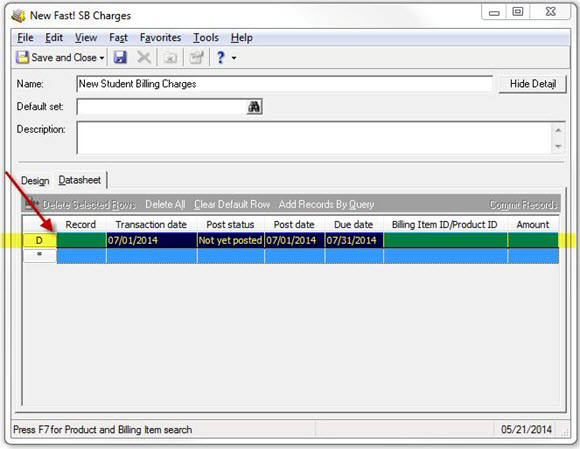
Task: Open the Favorites menu
Action: 160,37
